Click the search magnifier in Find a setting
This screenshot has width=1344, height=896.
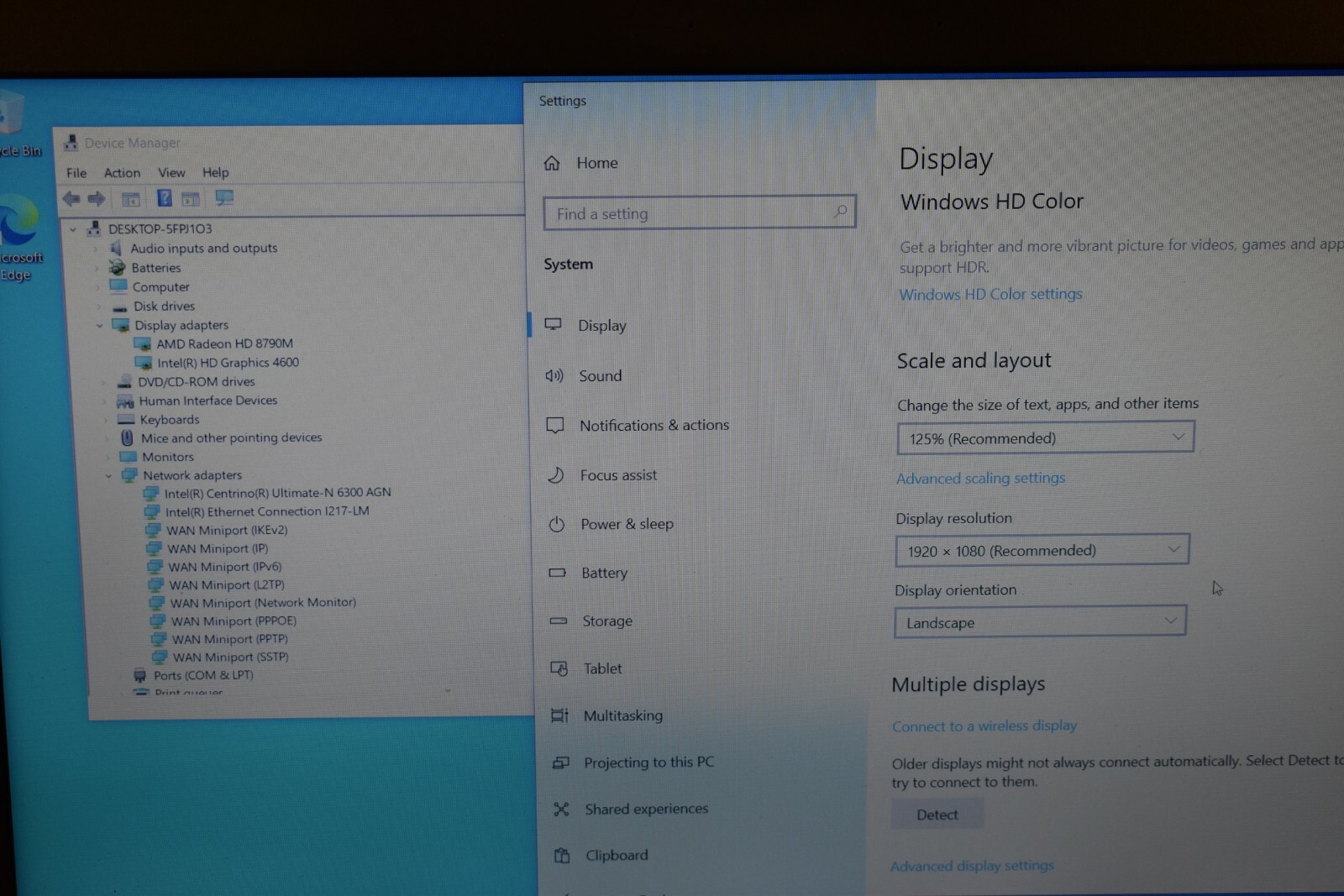[840, 212]
